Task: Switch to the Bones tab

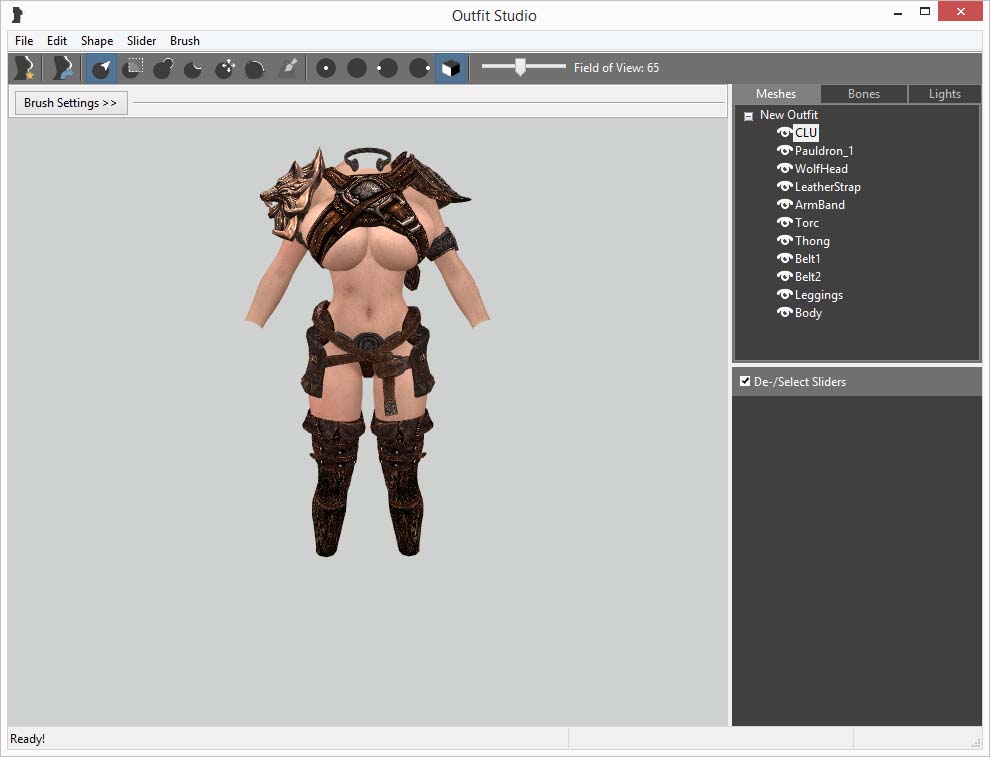Action: click(x=863, y=94)
